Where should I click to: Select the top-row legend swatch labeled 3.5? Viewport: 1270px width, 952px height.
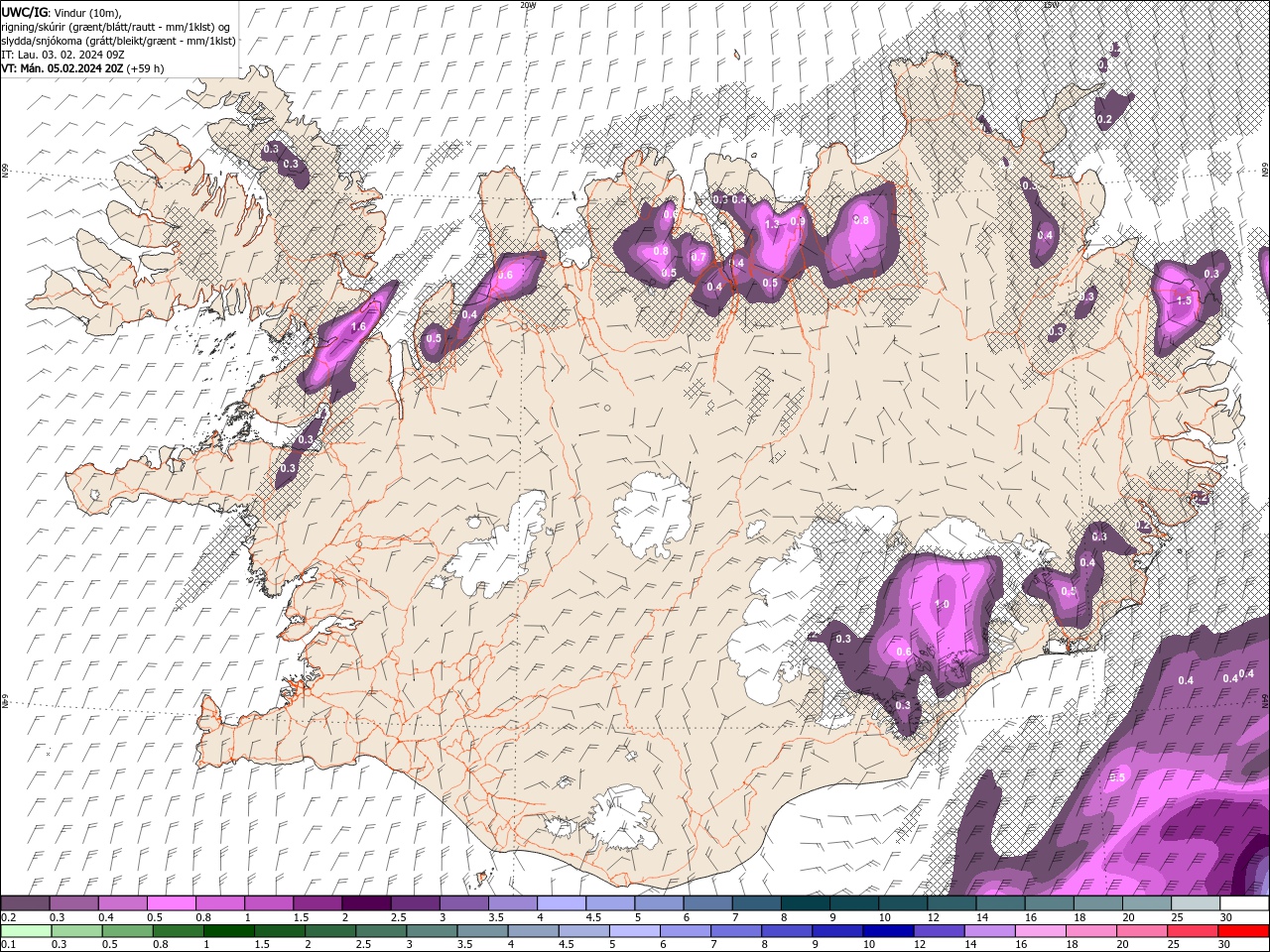[512, 903]
